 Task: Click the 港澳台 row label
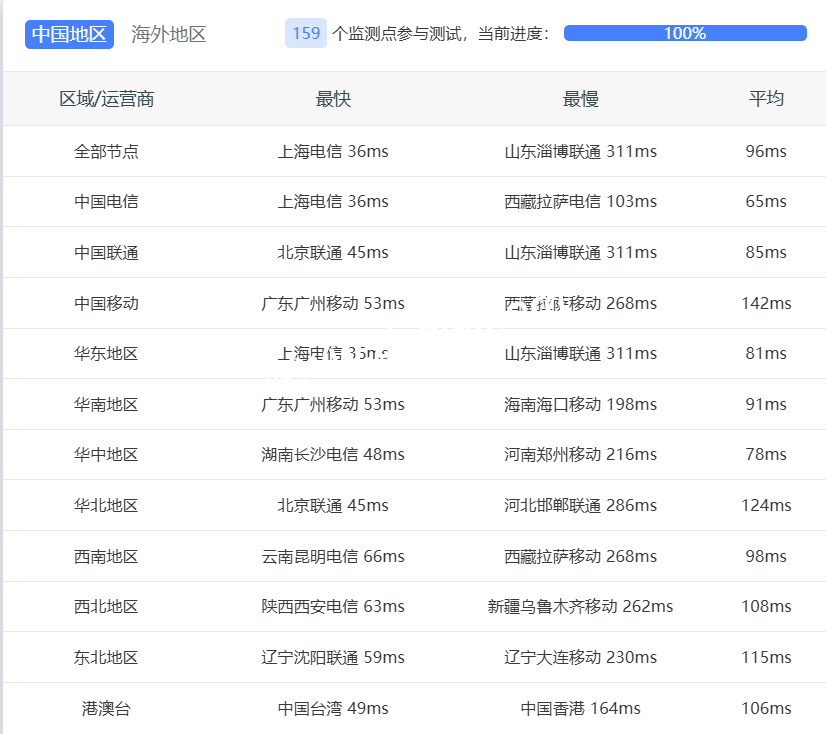click(106, 708)
